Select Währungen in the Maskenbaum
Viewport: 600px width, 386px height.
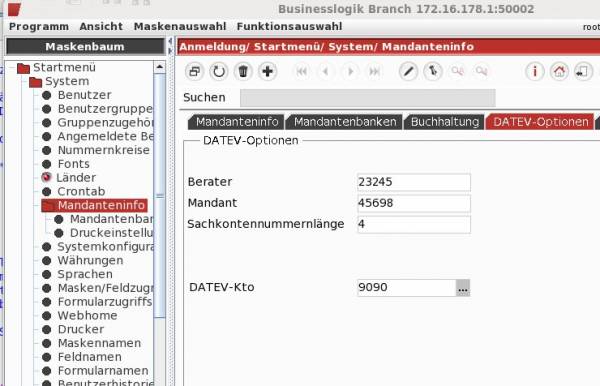[x=90, y=261]
